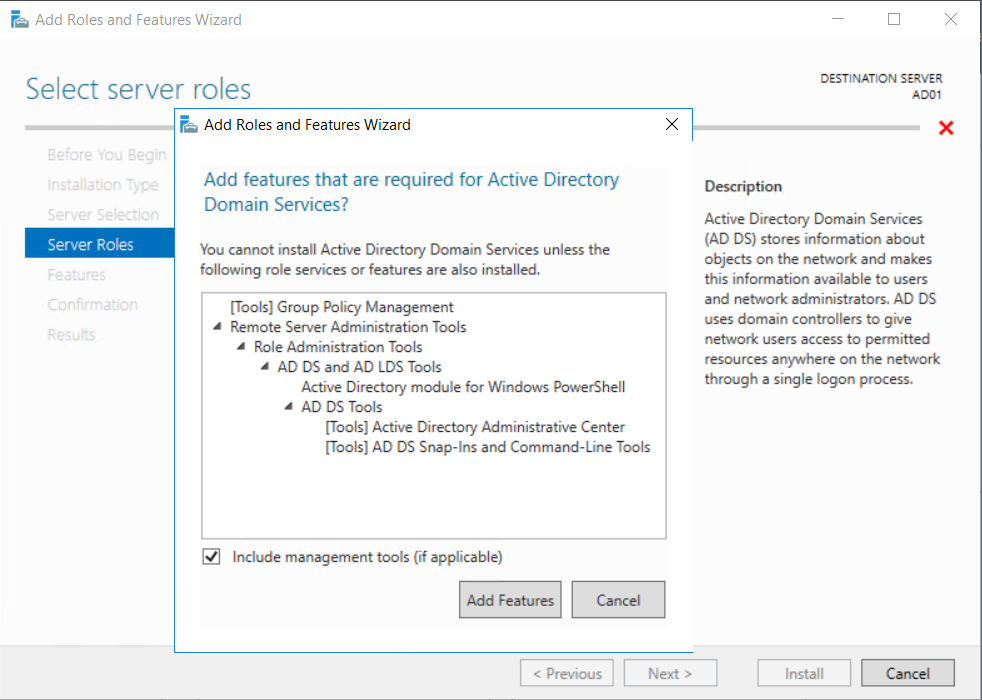Click the Select server roles page title
Image resolution: width=982 pixels, height=700 pixels.
point(138,89)
